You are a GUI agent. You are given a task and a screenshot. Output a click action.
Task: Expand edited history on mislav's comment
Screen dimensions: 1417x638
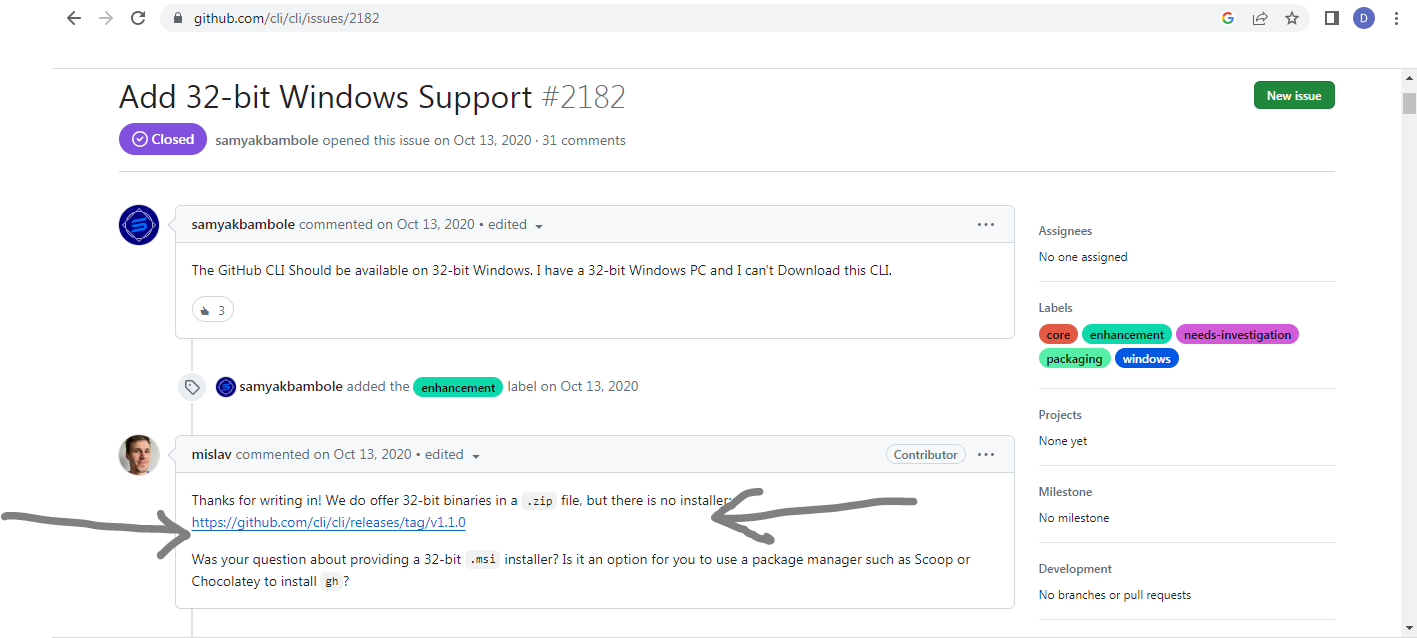(x=453, y=455)
